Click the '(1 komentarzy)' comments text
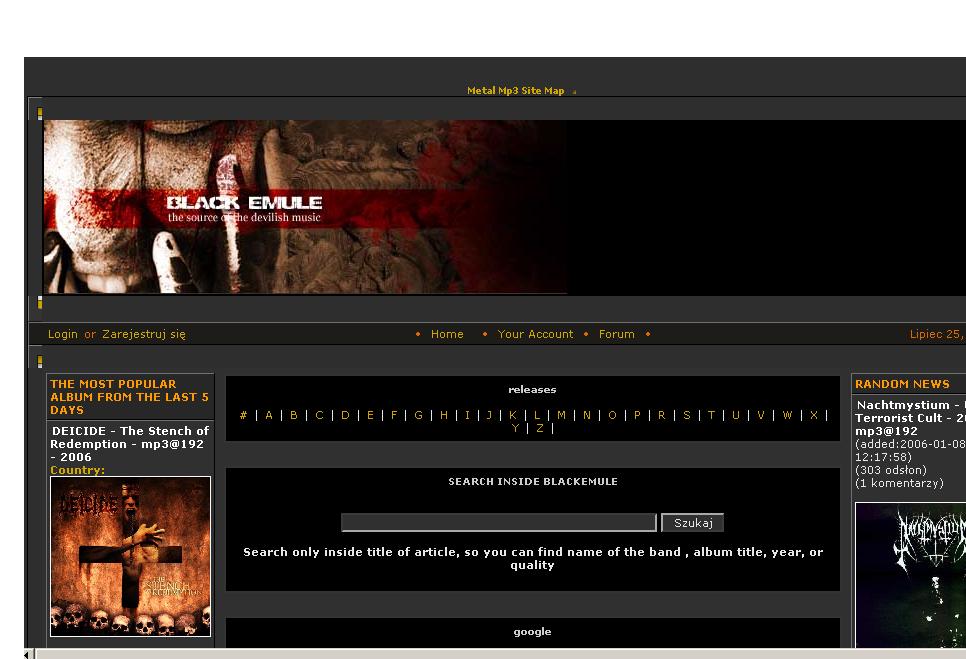The image size is (966, 659). click(x=899, y=483)
